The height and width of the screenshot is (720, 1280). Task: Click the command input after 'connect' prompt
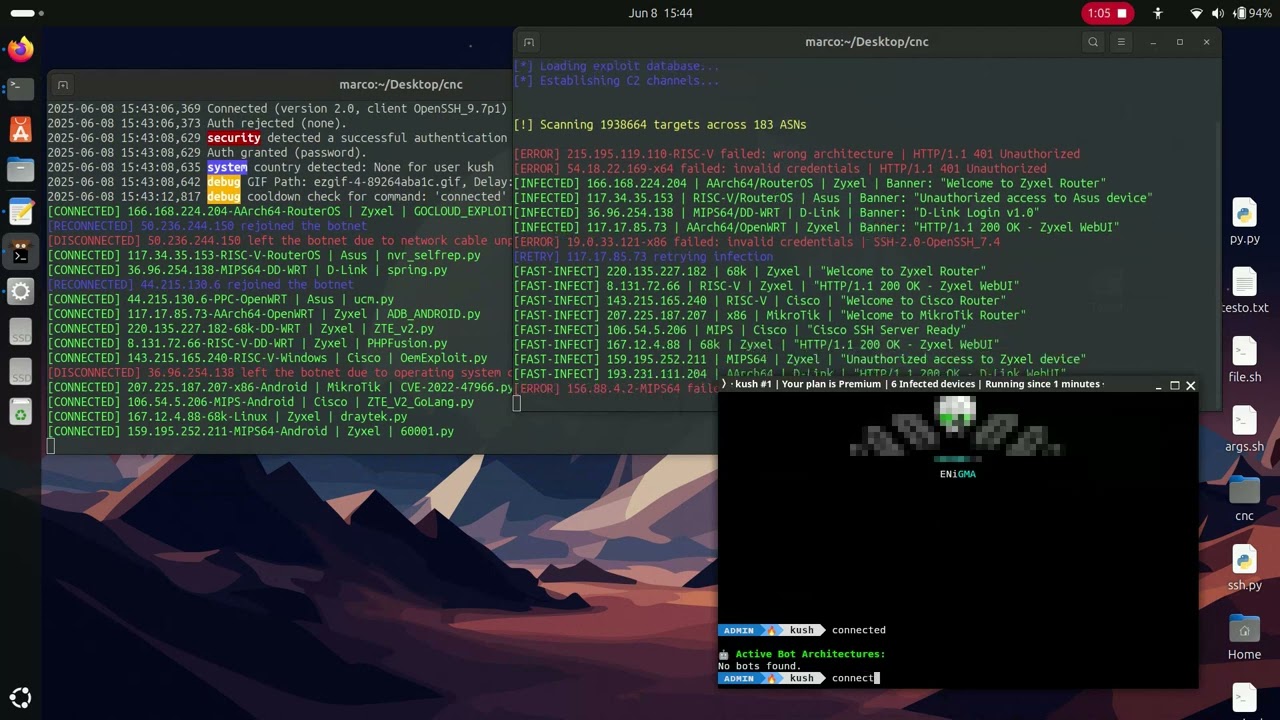pyautogui.click(x=855, y=678)
